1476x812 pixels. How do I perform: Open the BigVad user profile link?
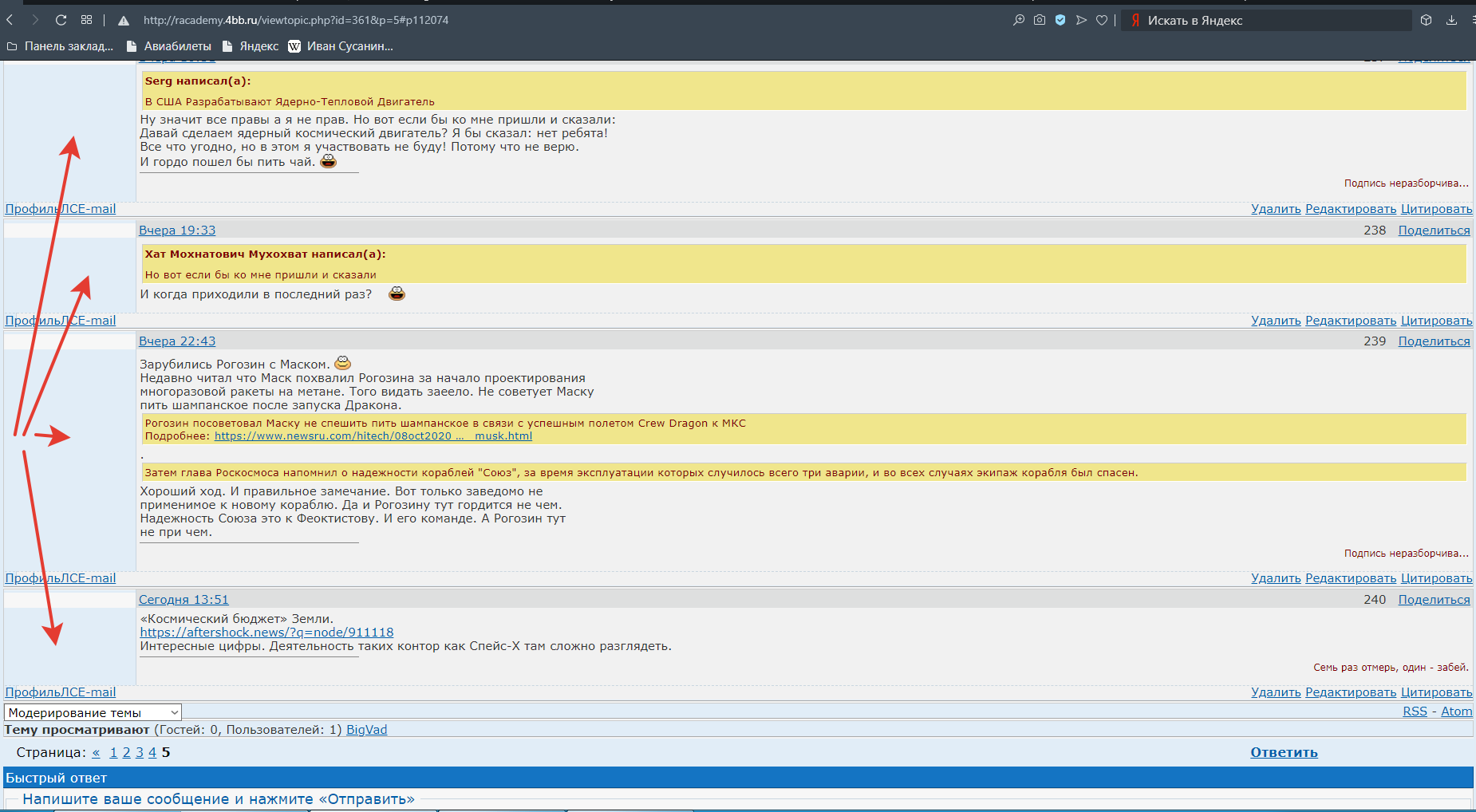[366, 730]
